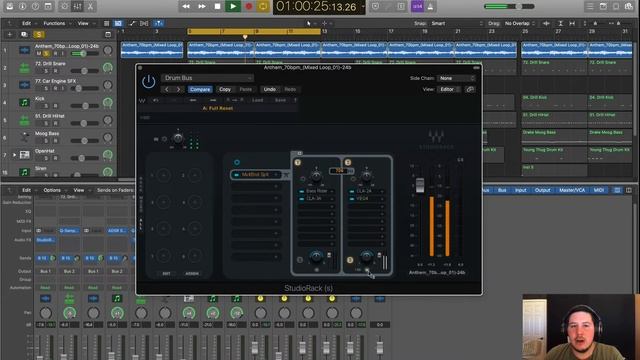Open the Note Pads icon
The image size is (640, 360).
click(603, 7)
